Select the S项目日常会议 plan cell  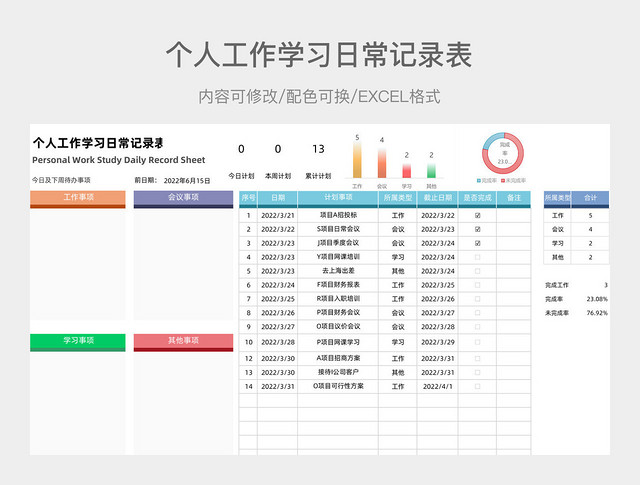(338, 229)
